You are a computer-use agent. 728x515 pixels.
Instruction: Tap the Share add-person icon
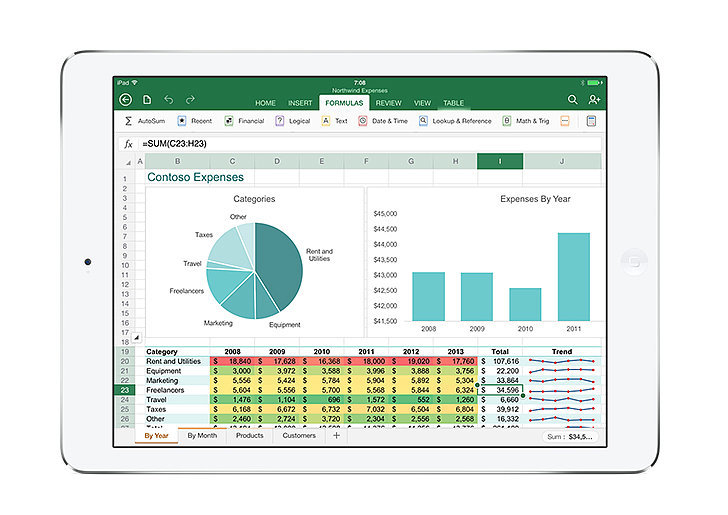pyautogui.click(x=594, y=100)
